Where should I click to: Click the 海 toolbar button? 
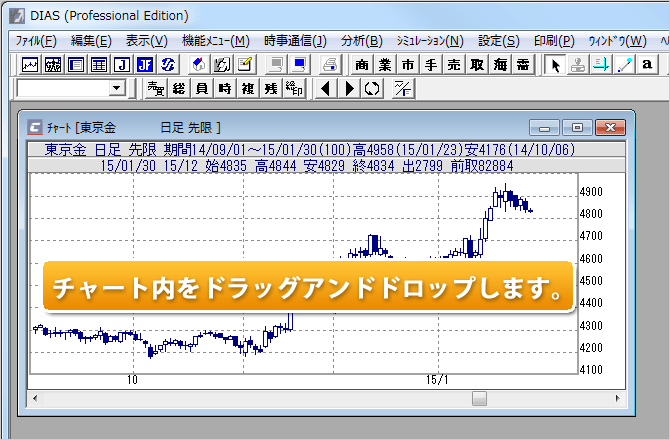[500, 65]
